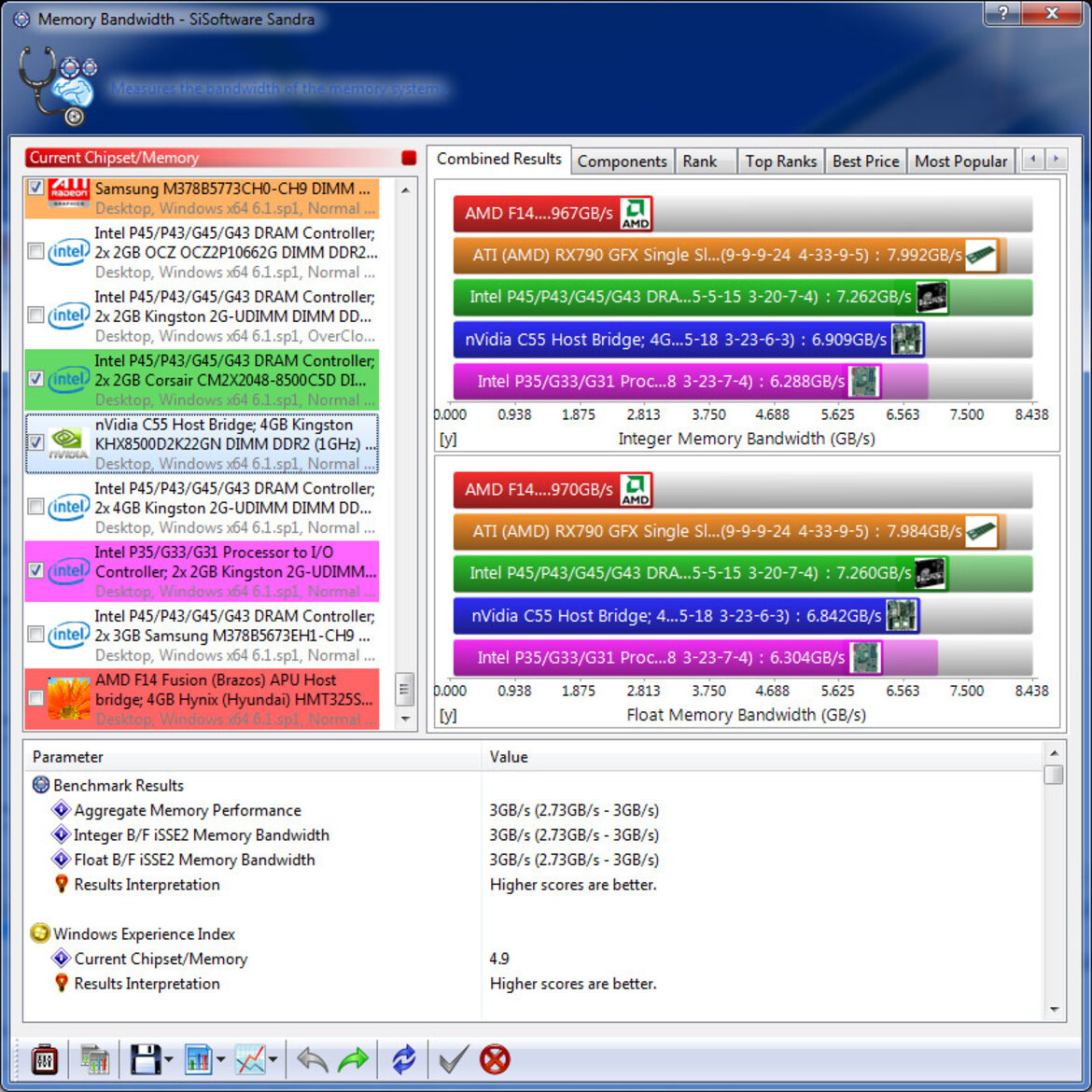The height and width of the screenshot is (1092, 1092).
Task: Click the chipset list scrollbar thumb
Action: click(x=405, y=690)
